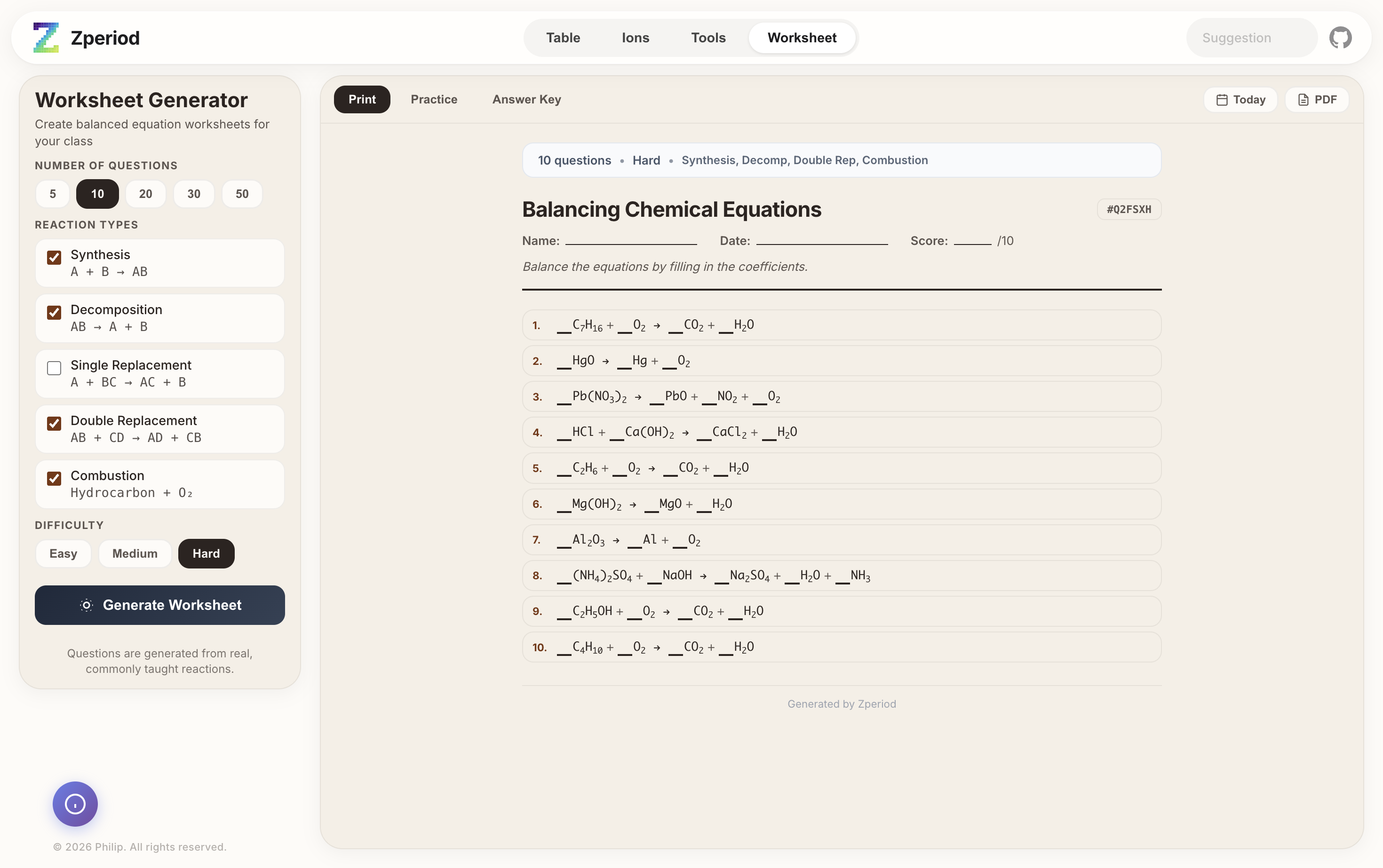The width and height of the screenshot is (1383, 868).
Task: Click the floating purple circular button
Action: point(74,804)
